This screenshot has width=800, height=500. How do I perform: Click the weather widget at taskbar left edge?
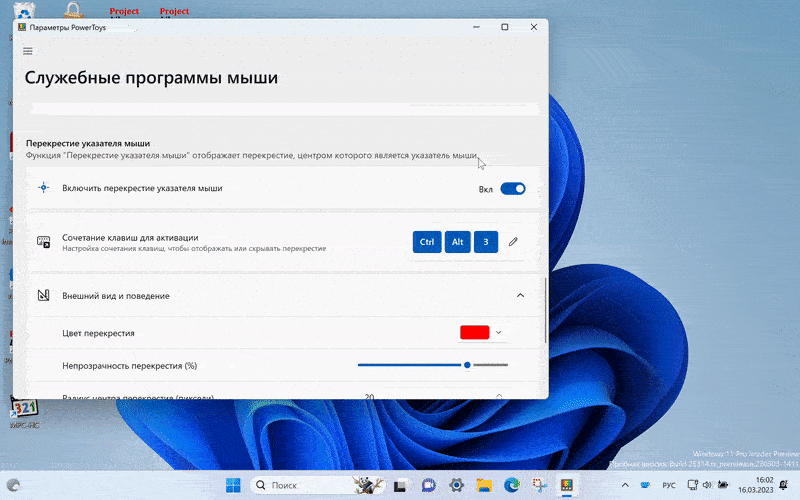tap(14, 485)
